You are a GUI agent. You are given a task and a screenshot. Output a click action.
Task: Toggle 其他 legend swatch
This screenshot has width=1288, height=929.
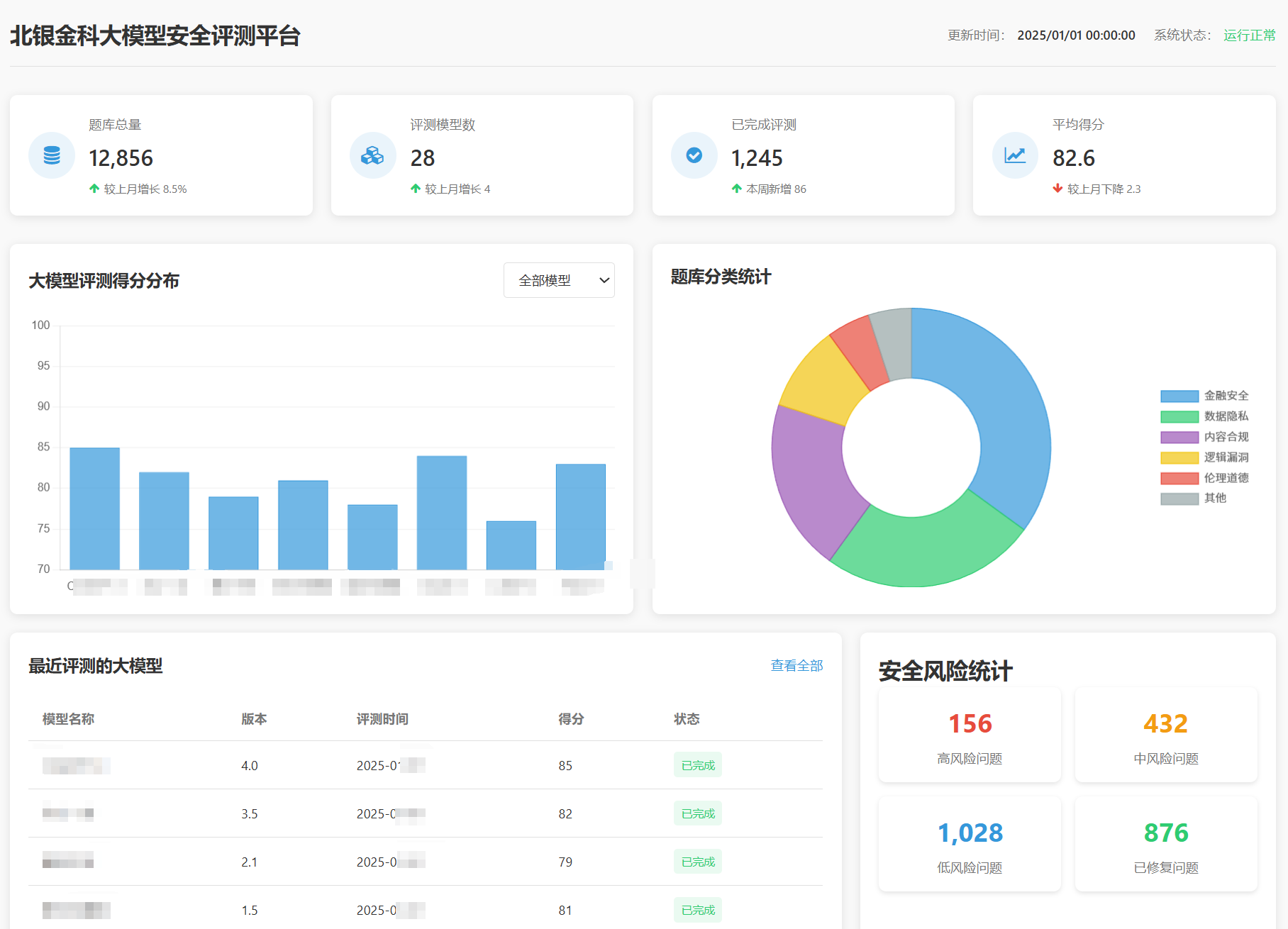1179,499
